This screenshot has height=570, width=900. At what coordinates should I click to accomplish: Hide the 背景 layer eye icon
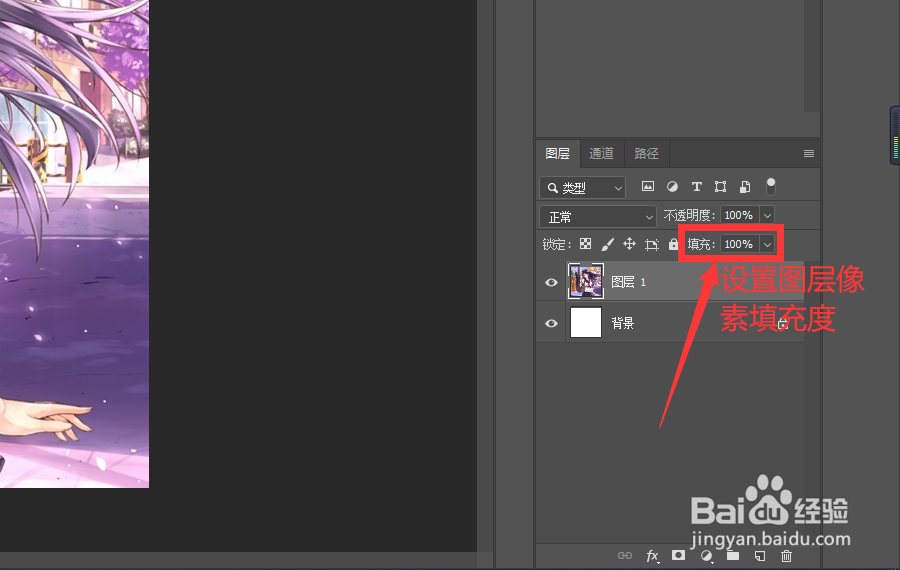coord(551,323)
